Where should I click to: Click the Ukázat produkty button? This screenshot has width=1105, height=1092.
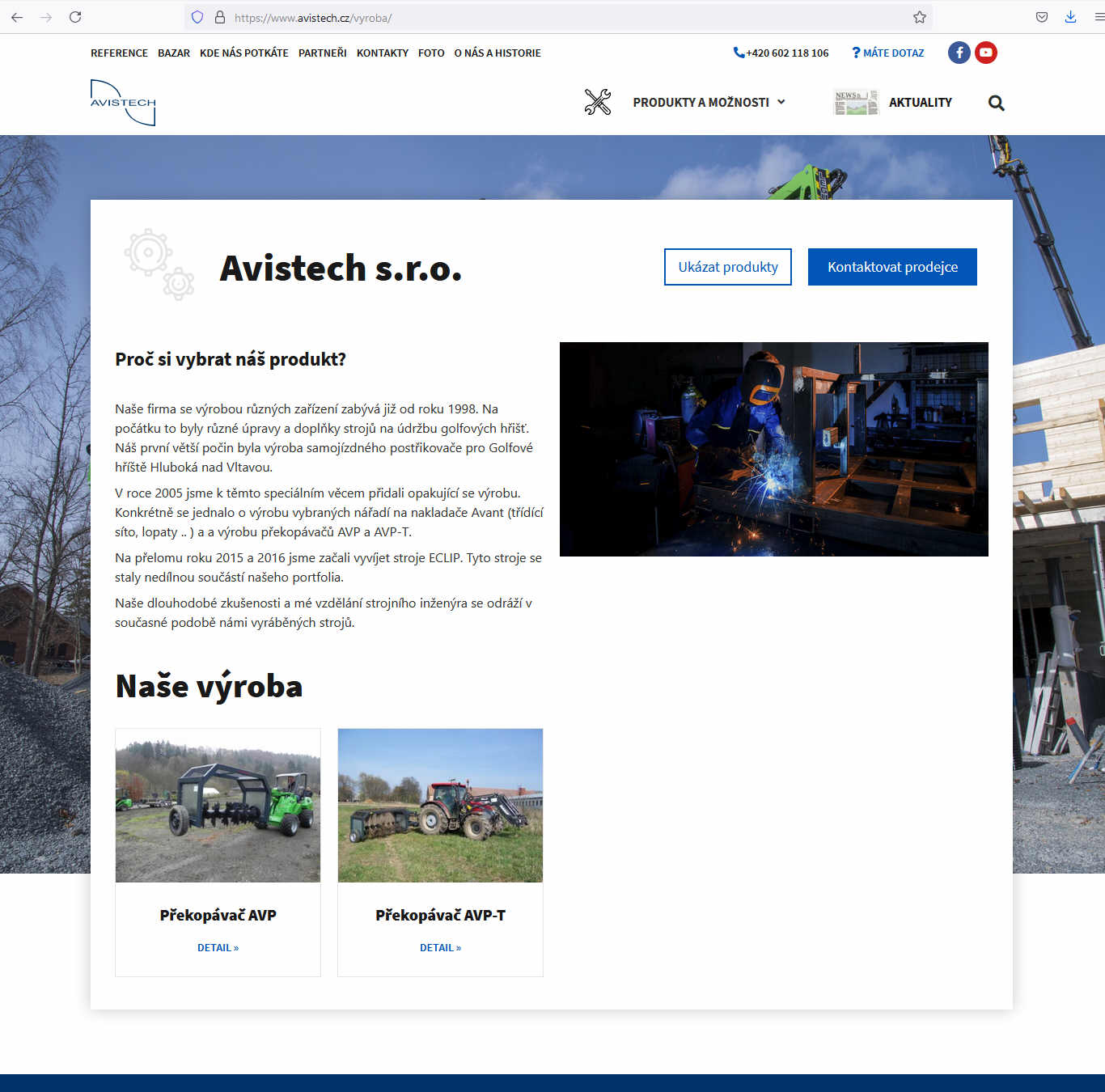[x=728, y=267]
